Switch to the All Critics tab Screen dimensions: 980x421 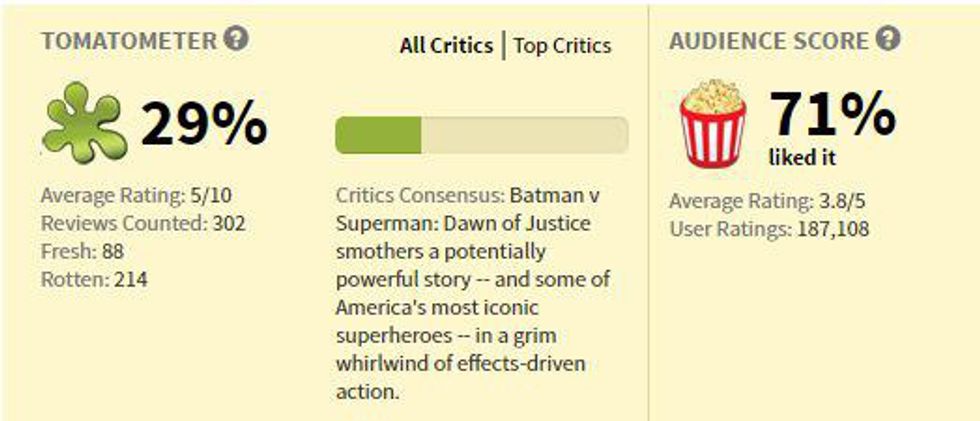click(446, 45)
